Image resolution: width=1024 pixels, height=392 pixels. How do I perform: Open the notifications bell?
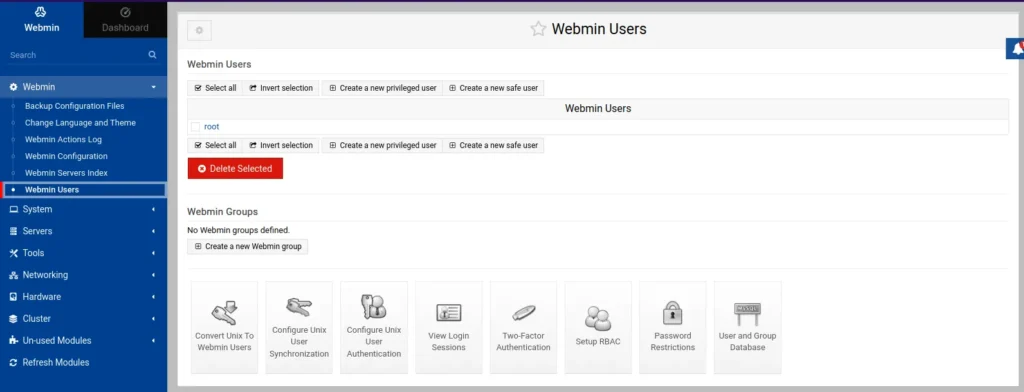coord(1016,48)
